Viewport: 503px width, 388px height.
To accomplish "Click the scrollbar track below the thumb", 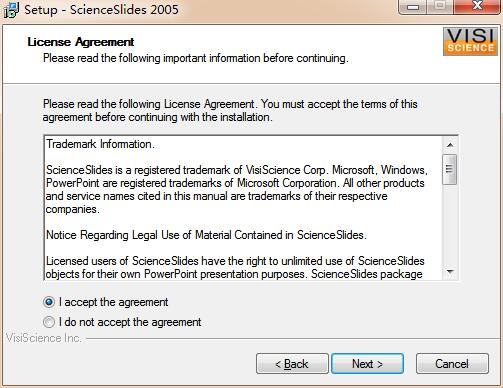I will tap(450, 224).
